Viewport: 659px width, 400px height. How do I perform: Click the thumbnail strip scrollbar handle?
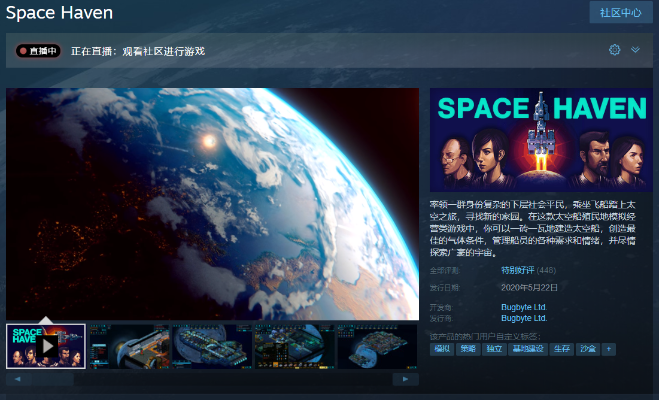pyautogui.click(x=53, y=379)
